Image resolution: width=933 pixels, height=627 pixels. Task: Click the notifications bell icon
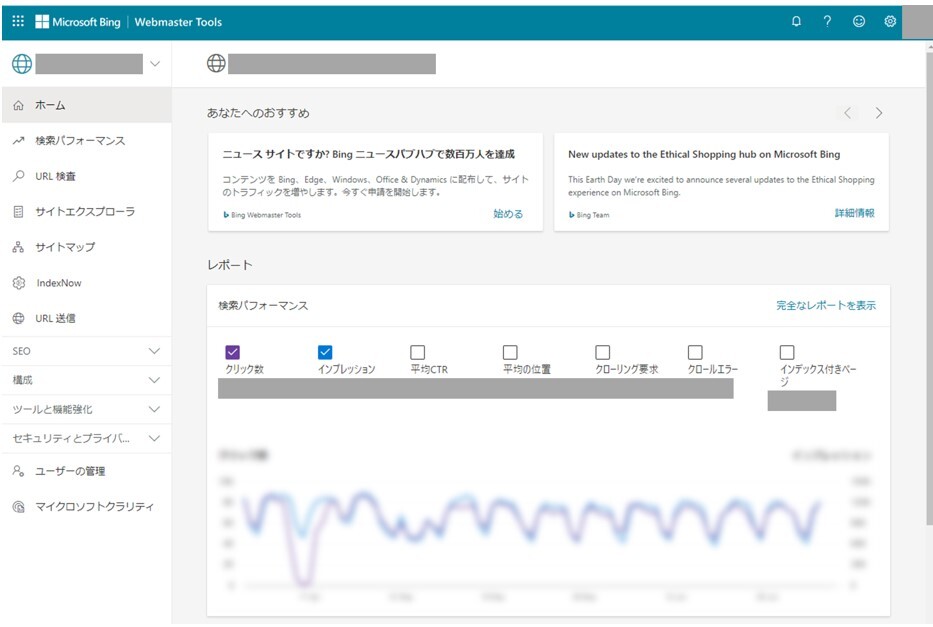(x=796, y=21)
